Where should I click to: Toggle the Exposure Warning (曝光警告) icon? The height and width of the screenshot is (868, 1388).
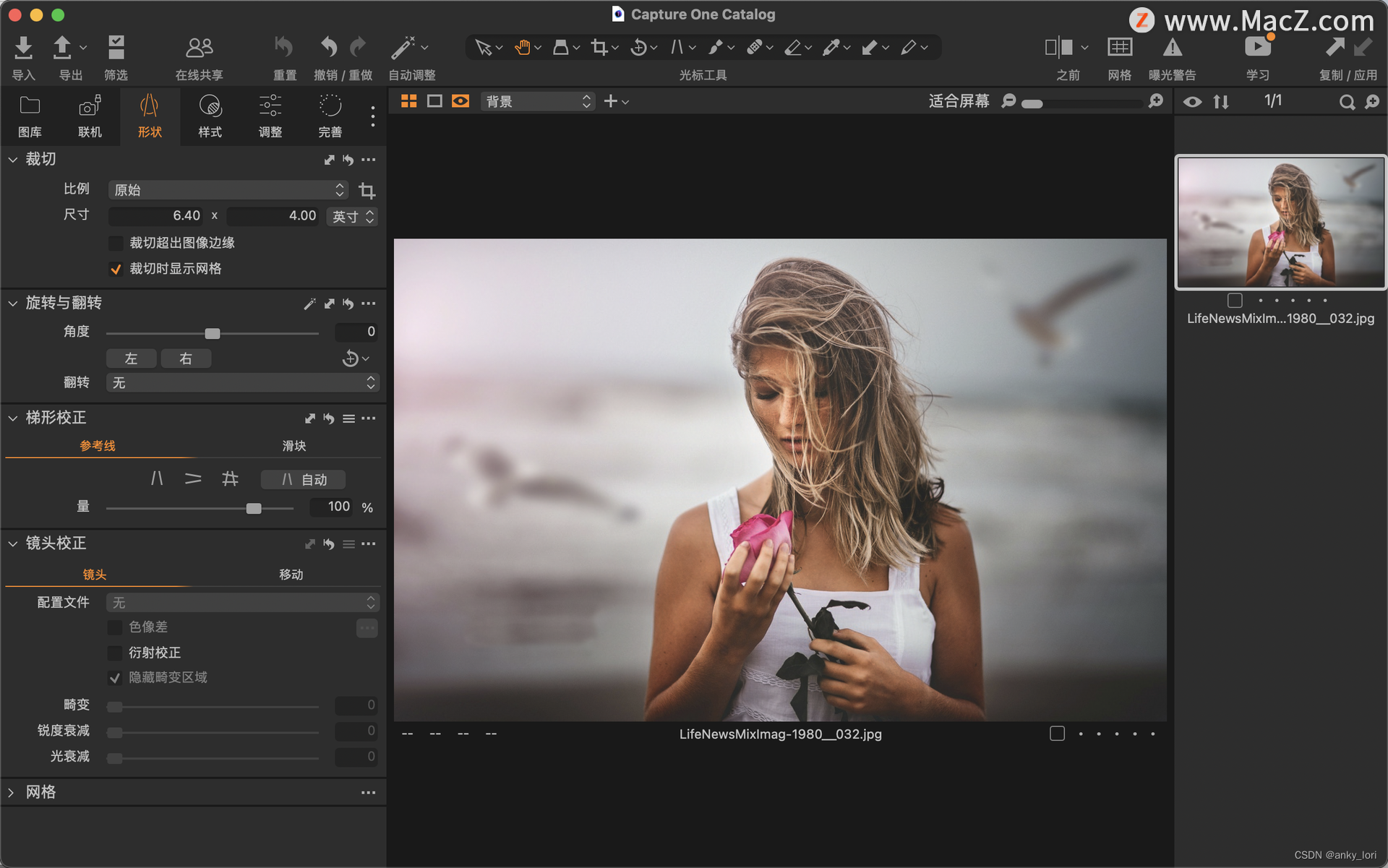tap(1172, 48)
